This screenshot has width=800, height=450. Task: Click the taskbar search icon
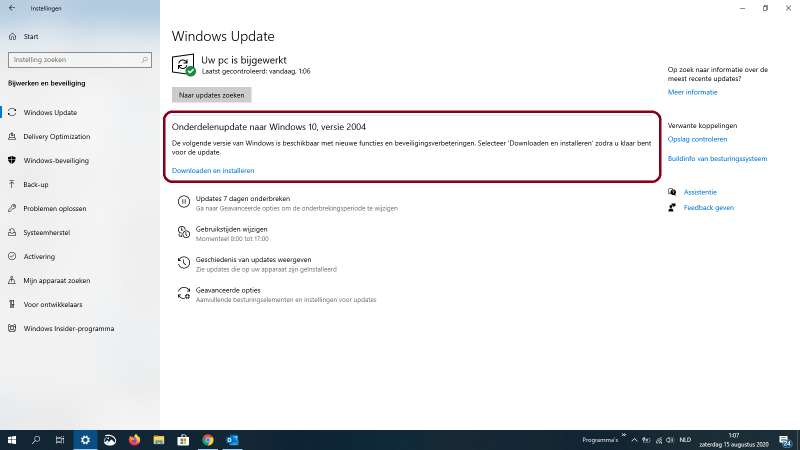point(36,440)
